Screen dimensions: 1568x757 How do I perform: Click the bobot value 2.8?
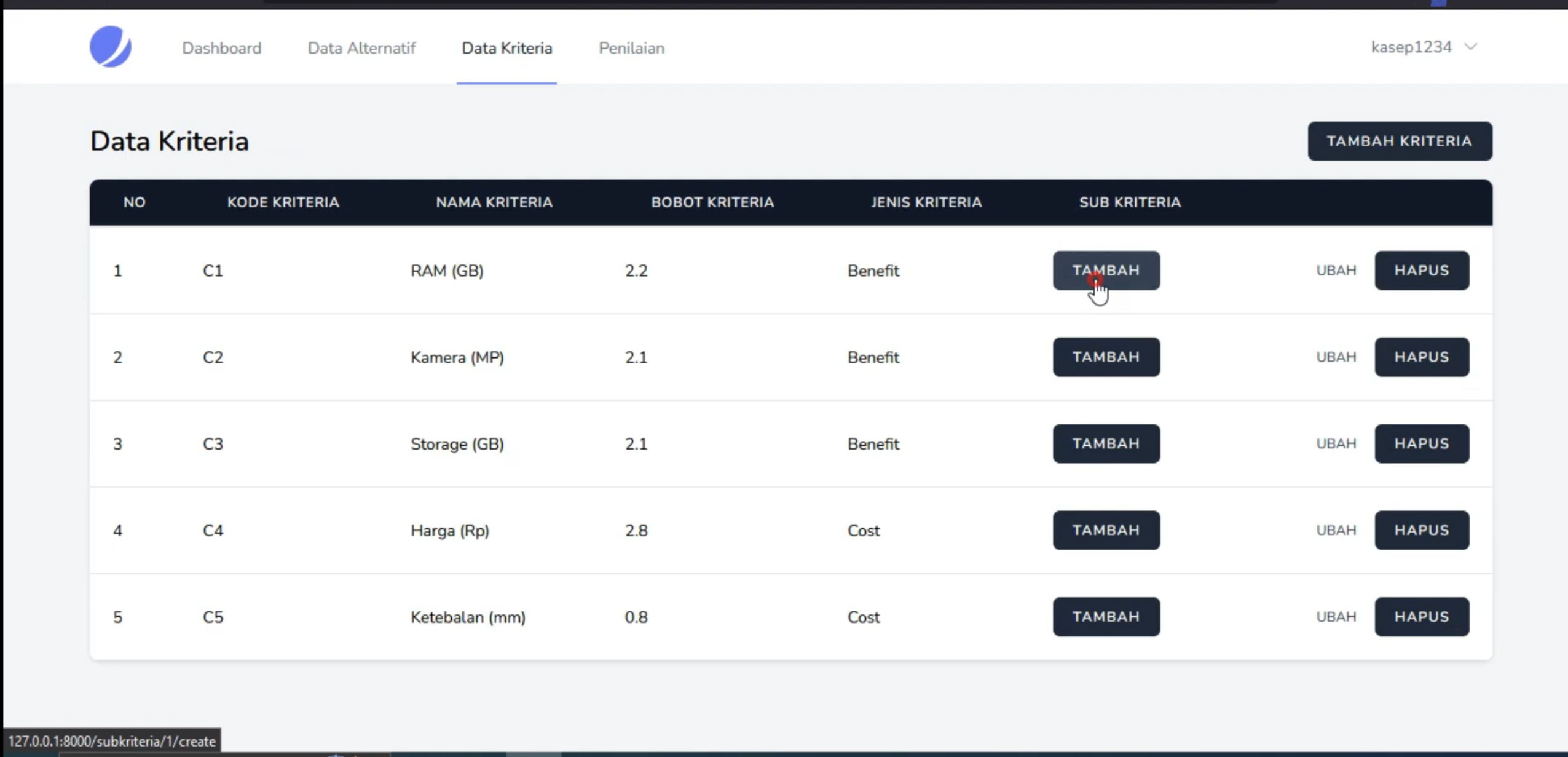[x=636, y=530]
